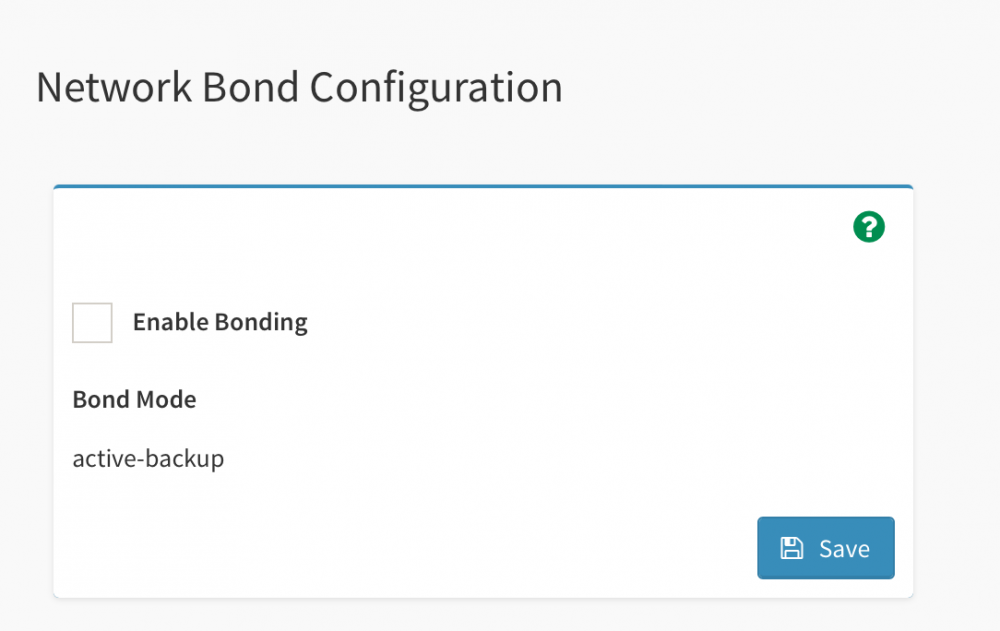Click the Bond Mode field label
The width and height of the screenshot is (1000, 631).
click(135, 399)
